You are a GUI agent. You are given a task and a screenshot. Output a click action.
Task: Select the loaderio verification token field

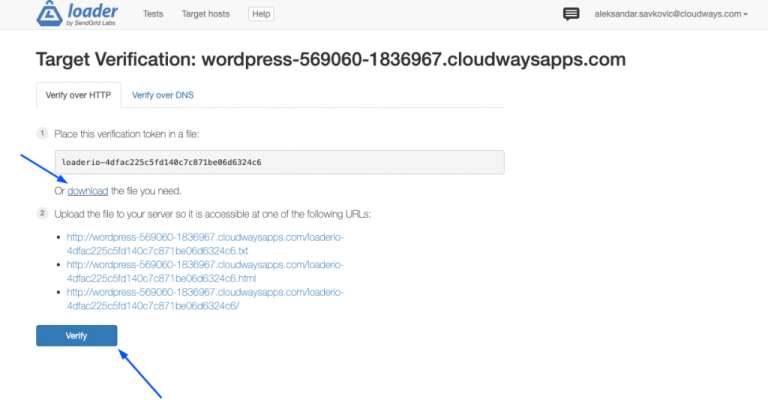tap(280, 162)
